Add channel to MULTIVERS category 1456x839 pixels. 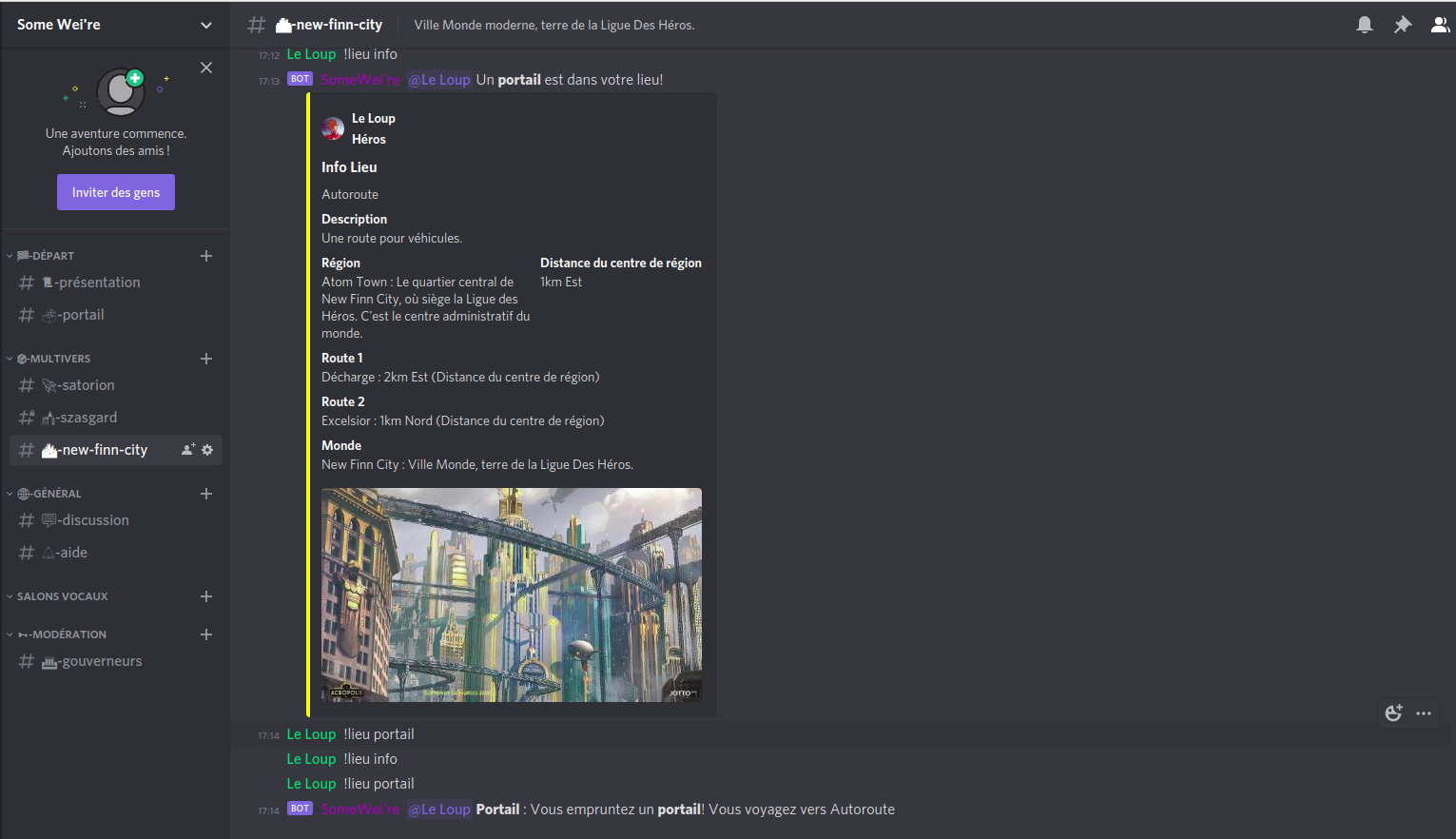point(206,359)
